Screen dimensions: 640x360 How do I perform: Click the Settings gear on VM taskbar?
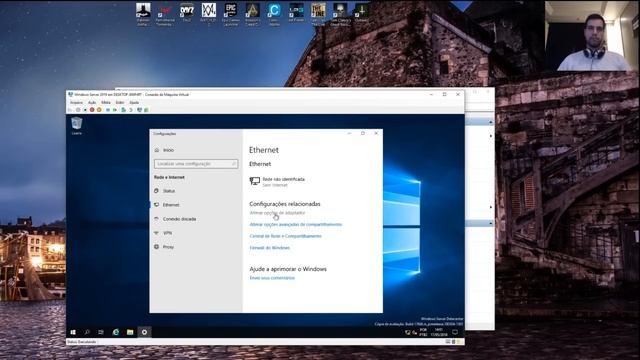pyautogui.click(x=144, y=332)
